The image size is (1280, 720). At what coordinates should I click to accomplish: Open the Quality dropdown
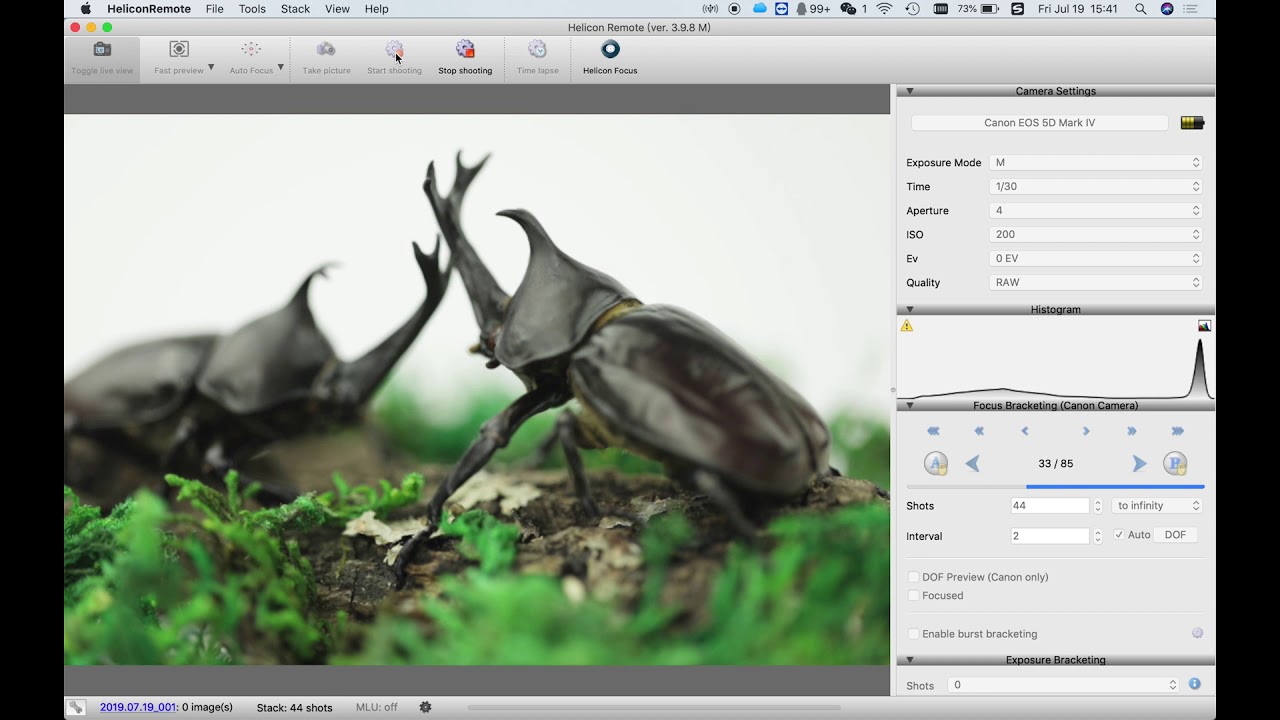pos(1096,282)
